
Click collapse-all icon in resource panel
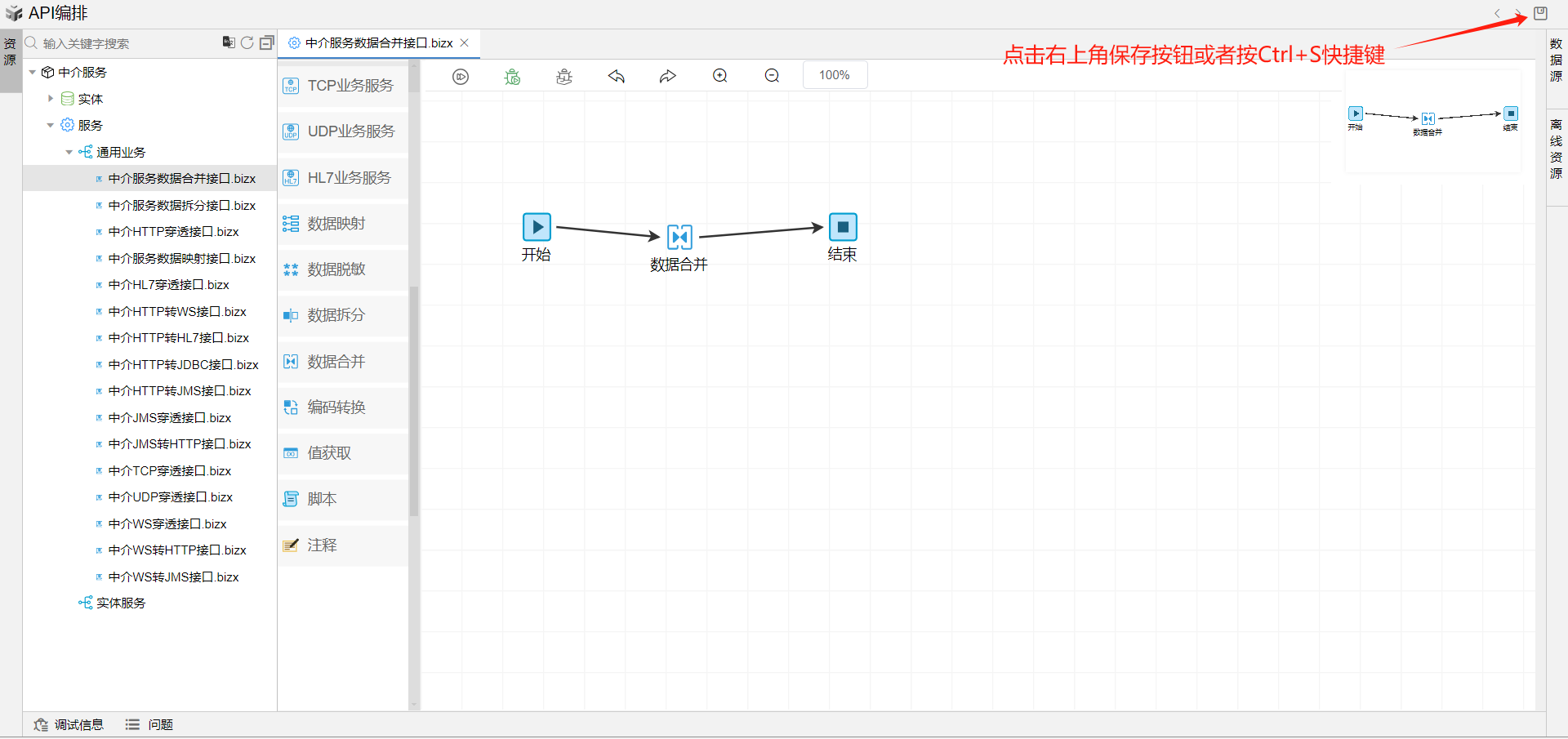click(266, 42)
